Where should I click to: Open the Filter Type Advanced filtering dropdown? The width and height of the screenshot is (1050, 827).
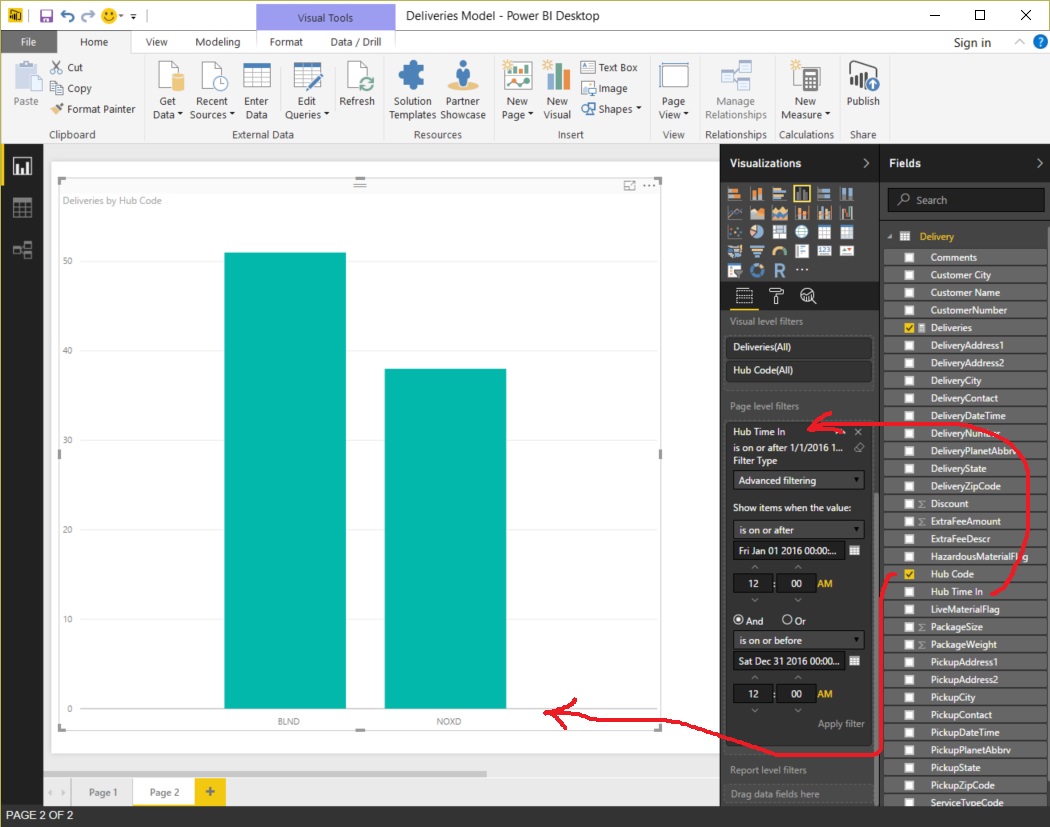[x=798, y=480]
